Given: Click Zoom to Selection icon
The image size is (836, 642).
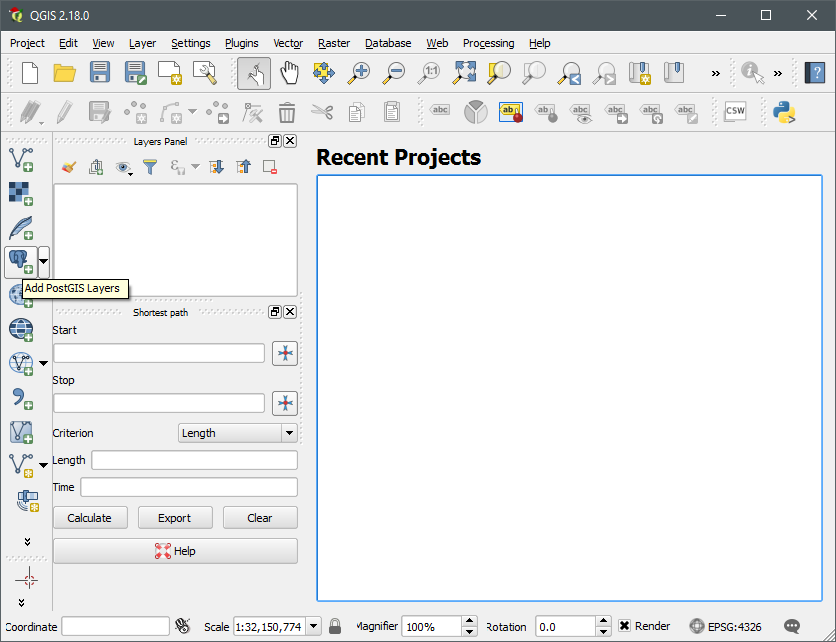Looking at the screenshot, I should [499, 73].
